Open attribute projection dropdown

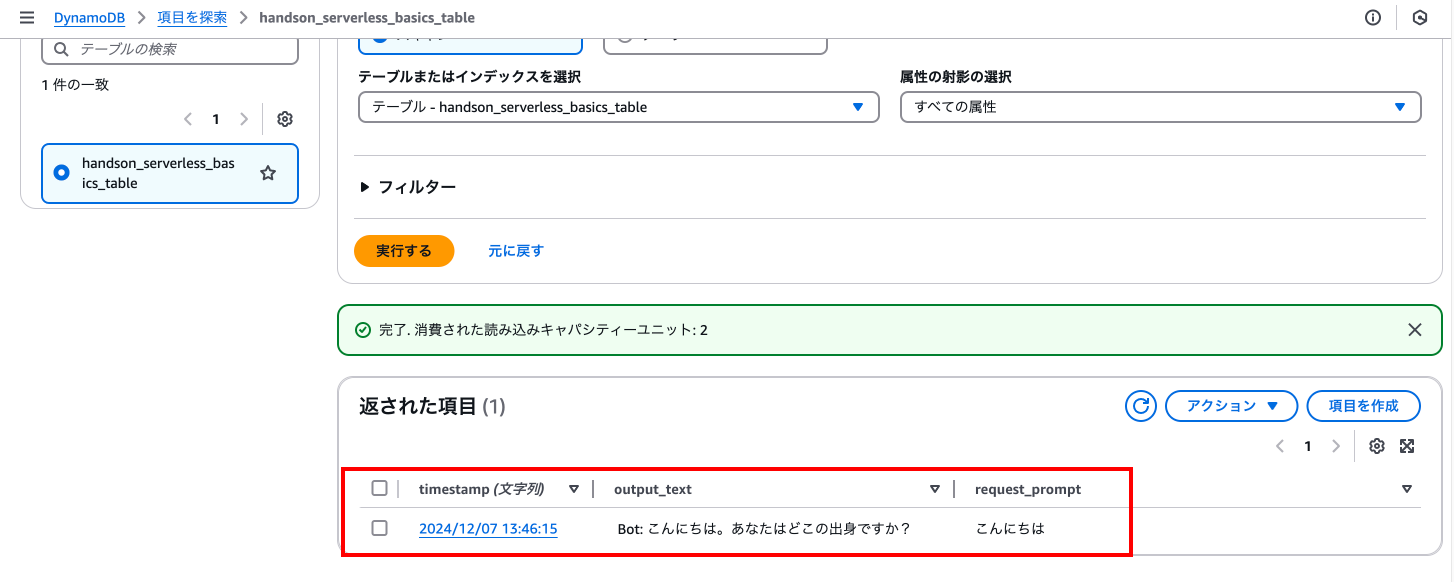point(1160,107)
